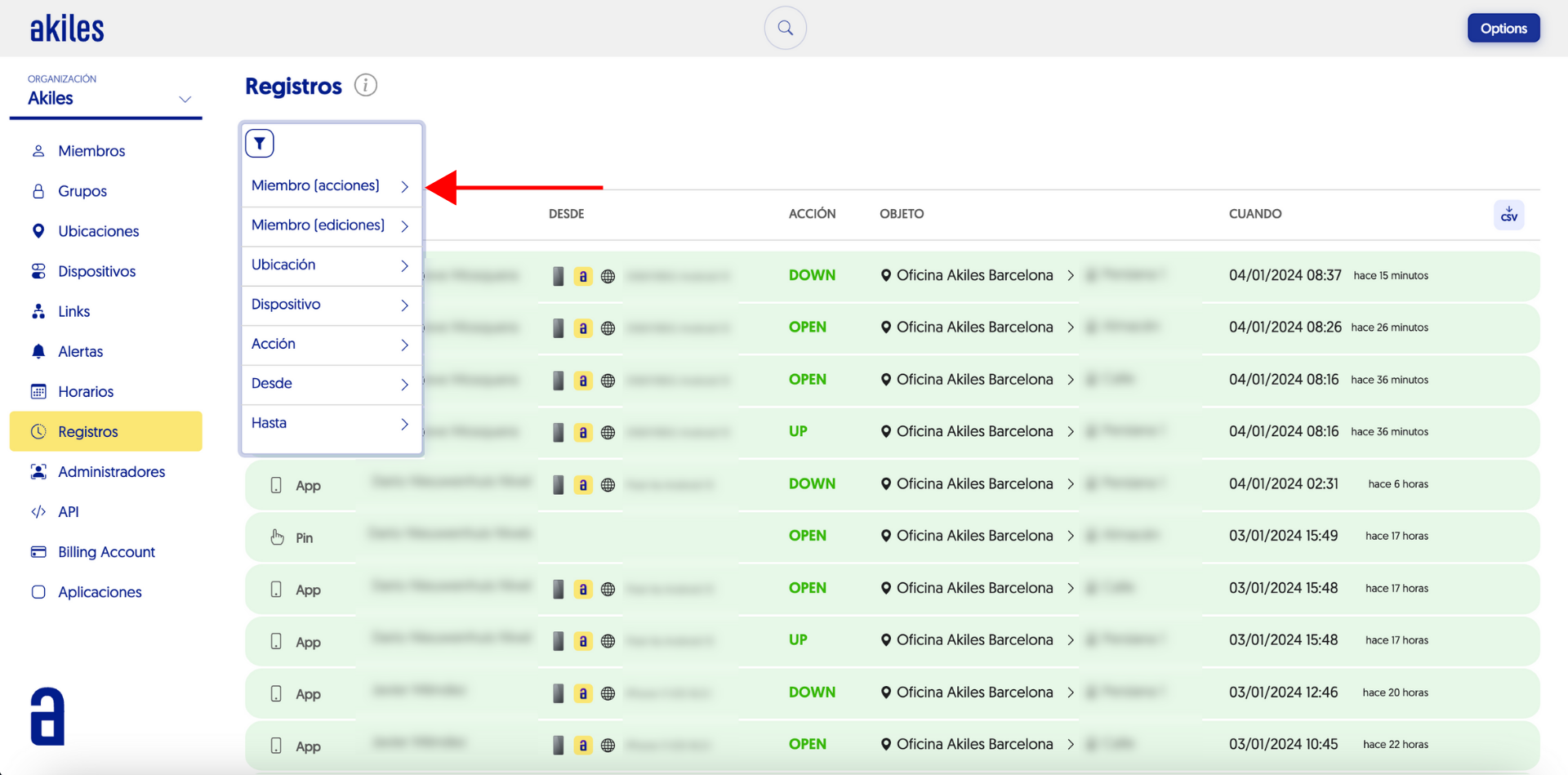The image size is (1568, 775).
Task: Expand the Miembro (acciones) filter
Action: pyautogui.click(x=331, y=186)
